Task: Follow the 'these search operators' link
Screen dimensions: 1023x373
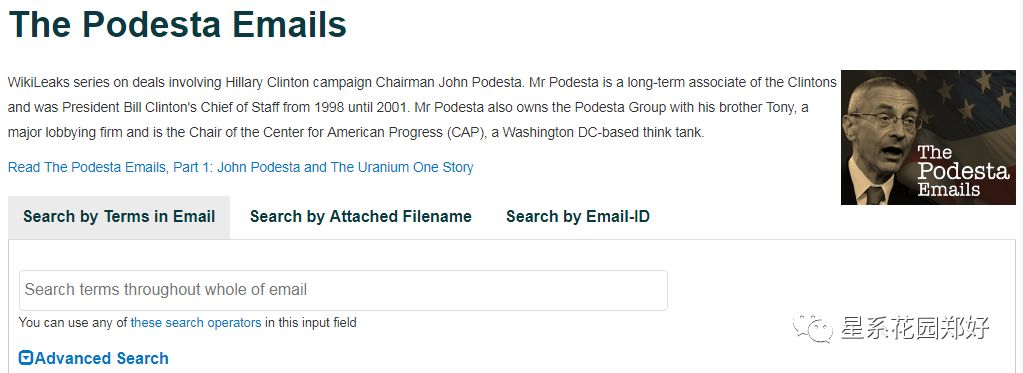Action: pyautogui.click(x=196, y=323)
